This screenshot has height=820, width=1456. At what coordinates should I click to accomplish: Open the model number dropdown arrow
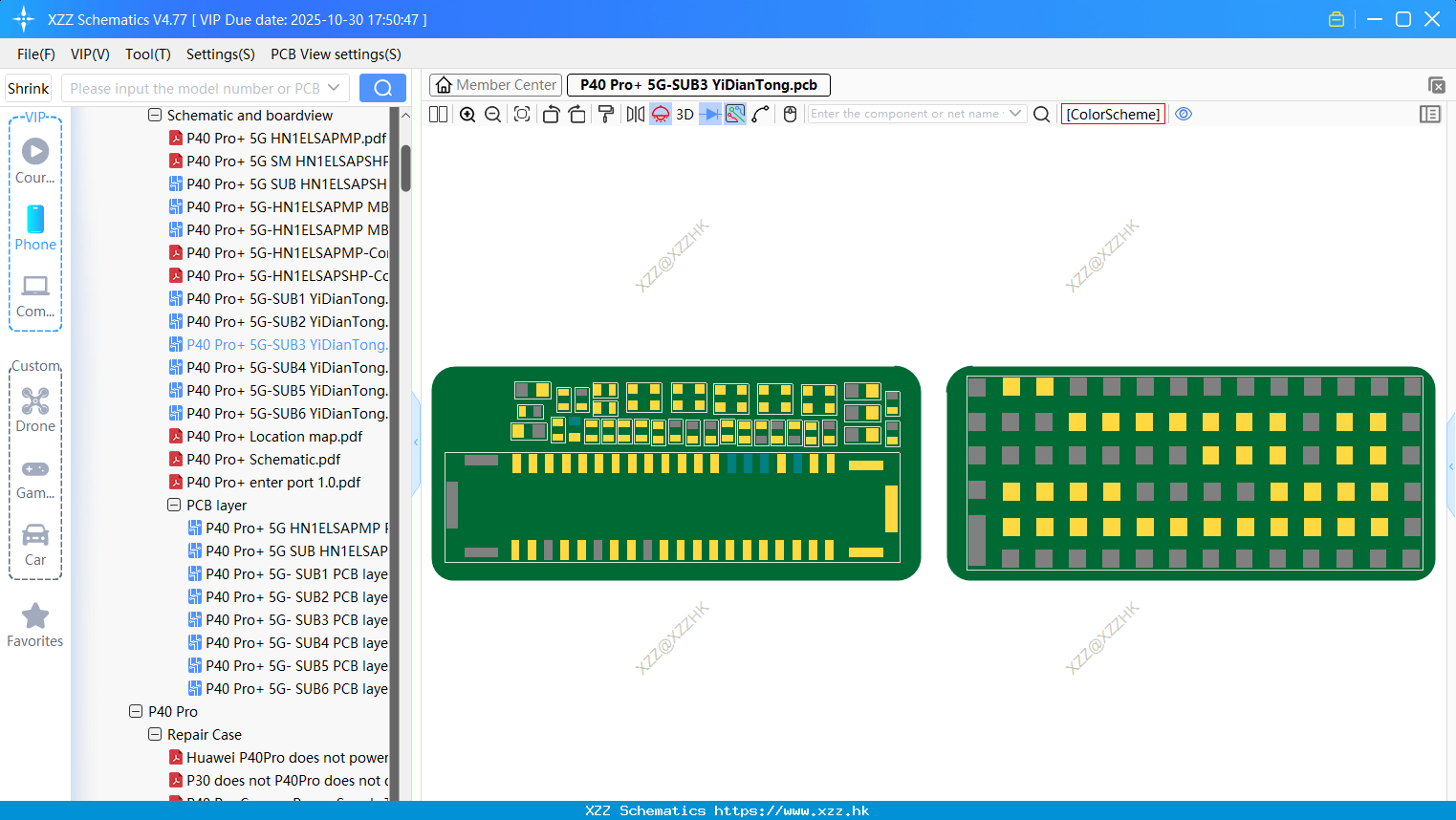point(334,88)
